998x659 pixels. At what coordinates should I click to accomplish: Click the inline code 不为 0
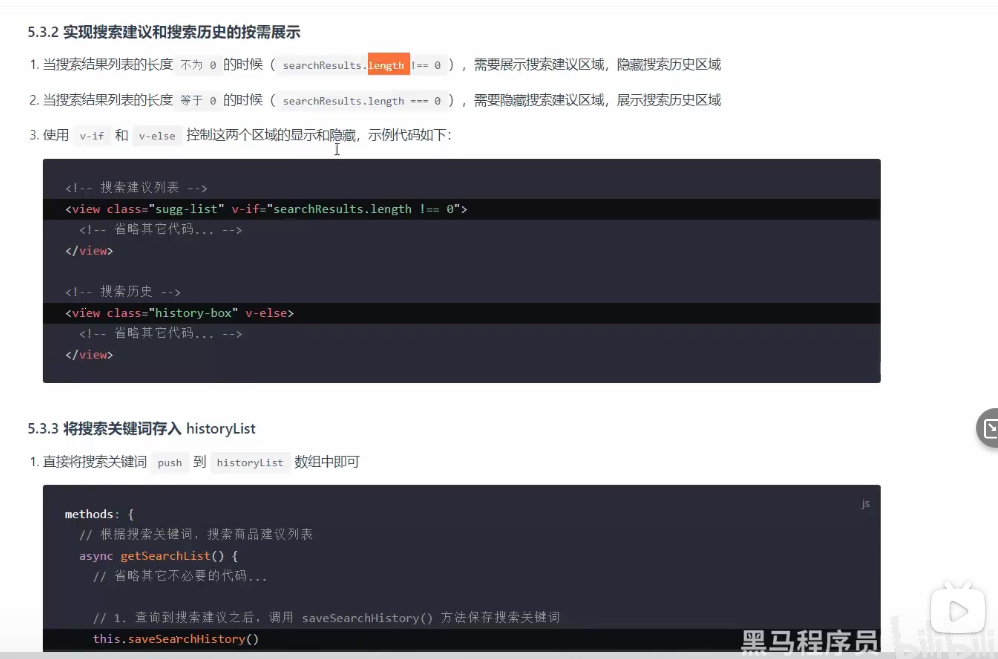(198, 65)
